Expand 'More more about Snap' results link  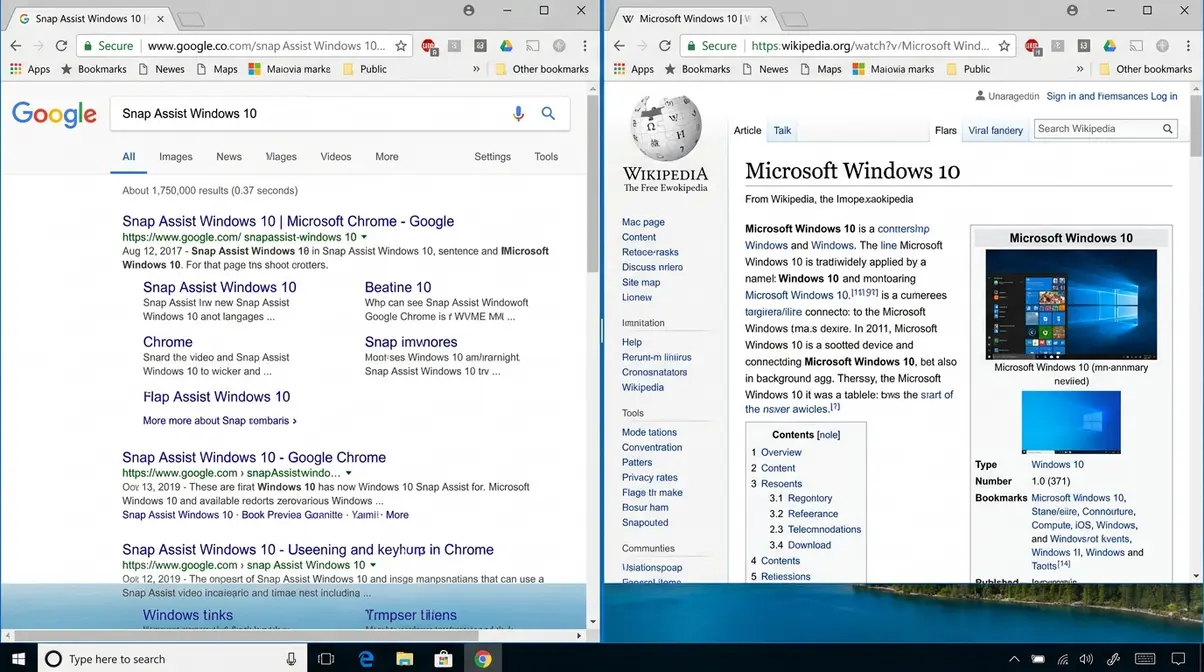(x=220, y=421)
